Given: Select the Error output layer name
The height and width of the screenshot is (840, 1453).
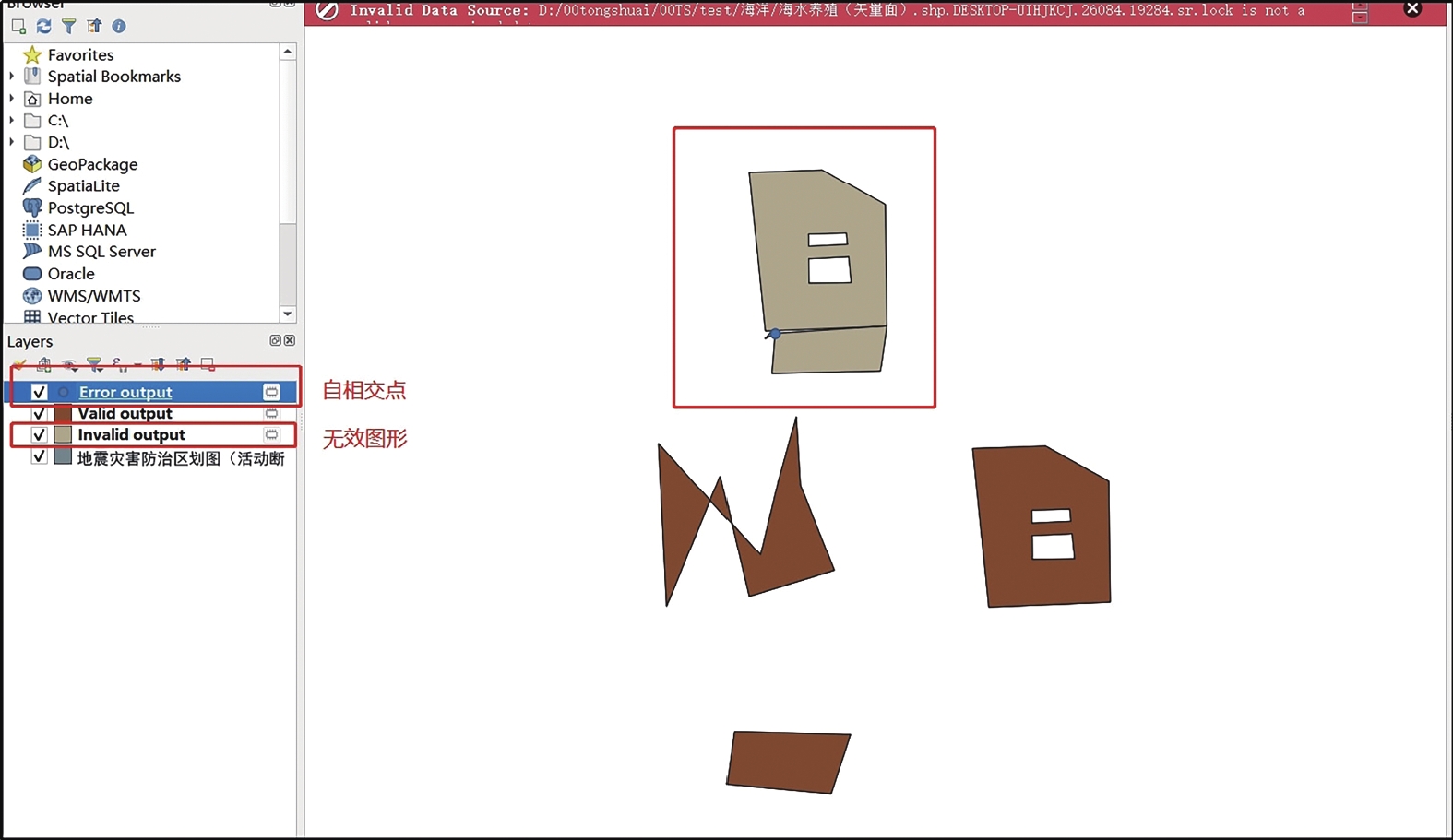Looking at the screenshot, I should [x=125, y=392].
